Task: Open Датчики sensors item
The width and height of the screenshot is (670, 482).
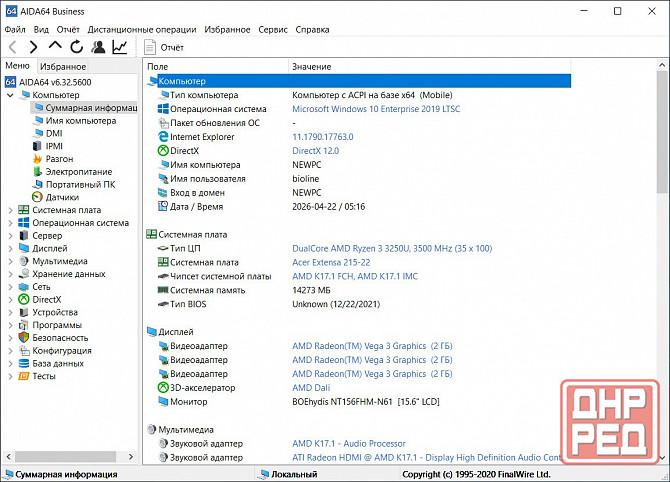Action: click(x=62, y=197)
